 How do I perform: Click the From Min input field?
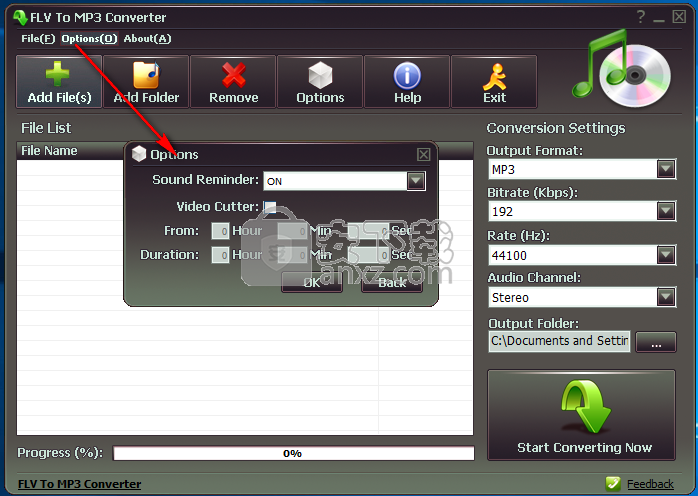pyautogui.click(x=292, y=231)
